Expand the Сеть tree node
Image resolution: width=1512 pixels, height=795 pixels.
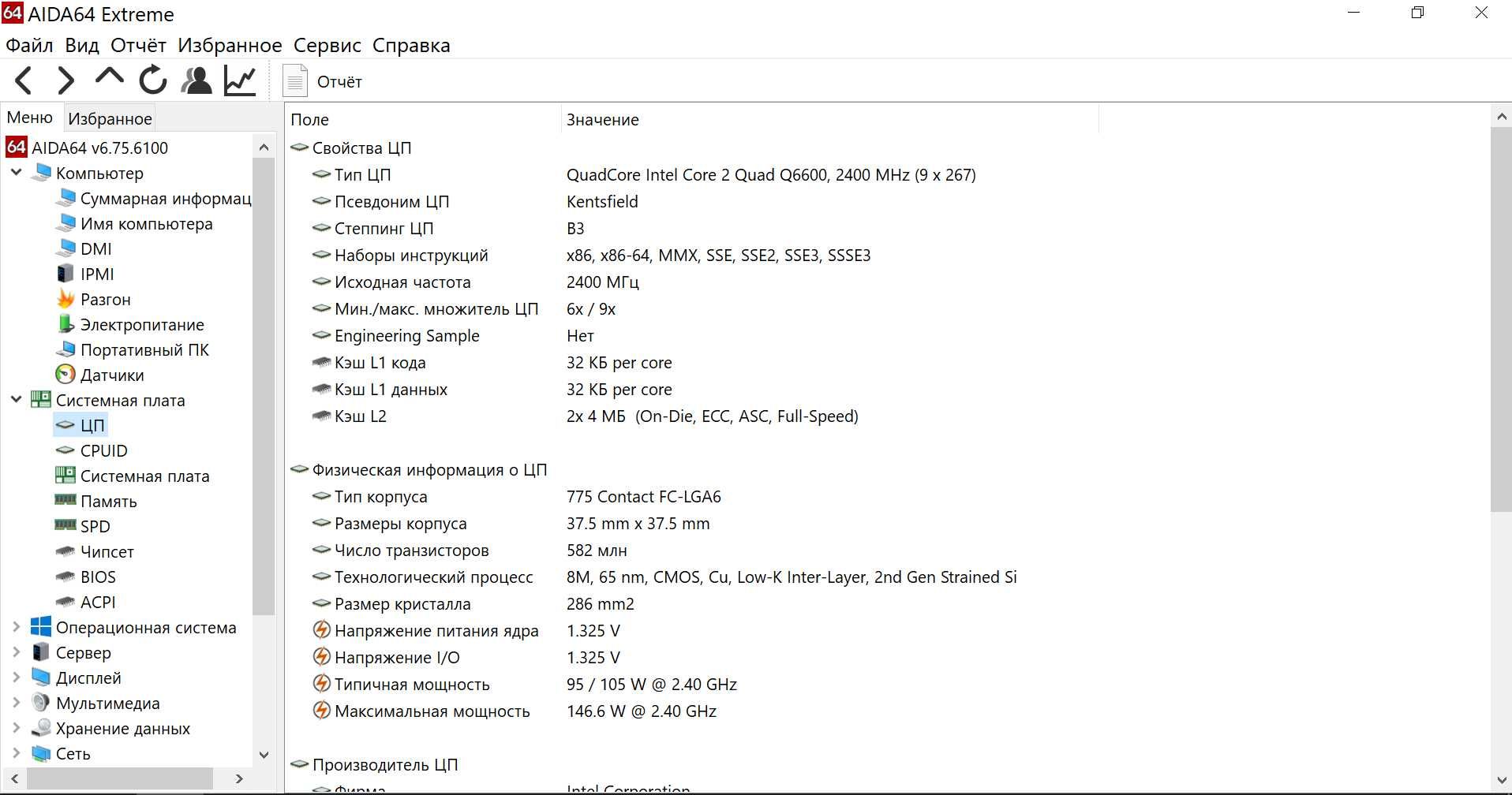point(16,753)
